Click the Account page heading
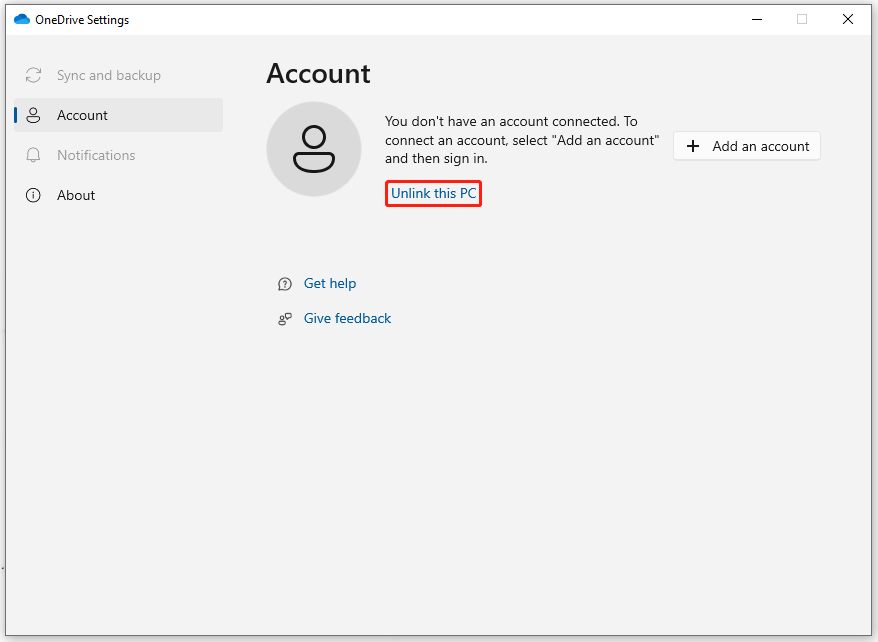Image resolution: width=878 pixels, height=642 pixels. (x=318, y=74)
